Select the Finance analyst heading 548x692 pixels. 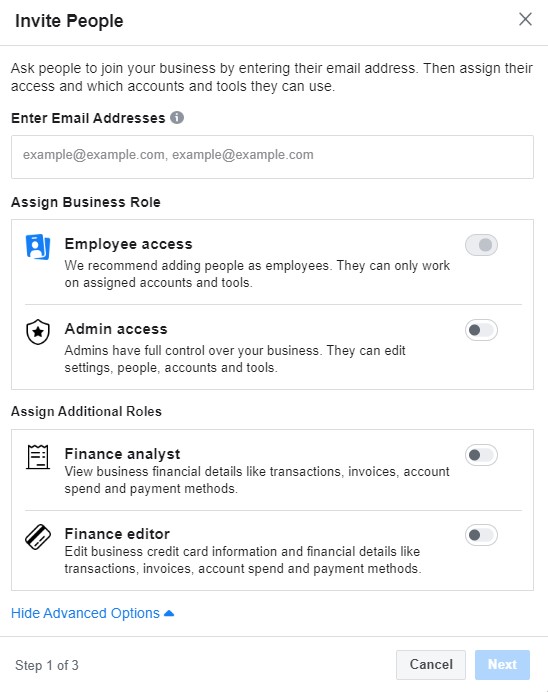point(122,454)
